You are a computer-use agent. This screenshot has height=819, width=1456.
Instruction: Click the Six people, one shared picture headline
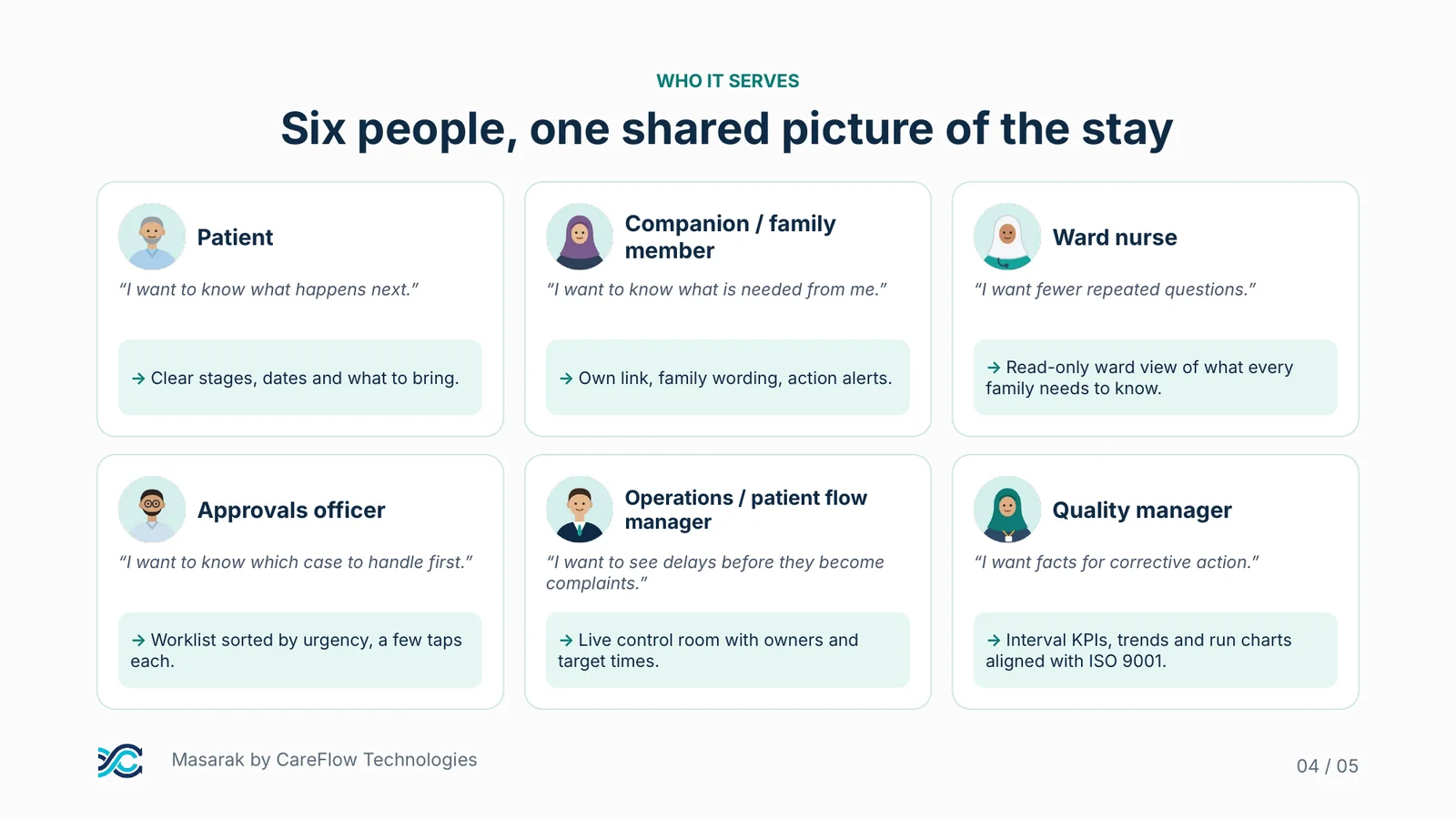tap(727, 129)
